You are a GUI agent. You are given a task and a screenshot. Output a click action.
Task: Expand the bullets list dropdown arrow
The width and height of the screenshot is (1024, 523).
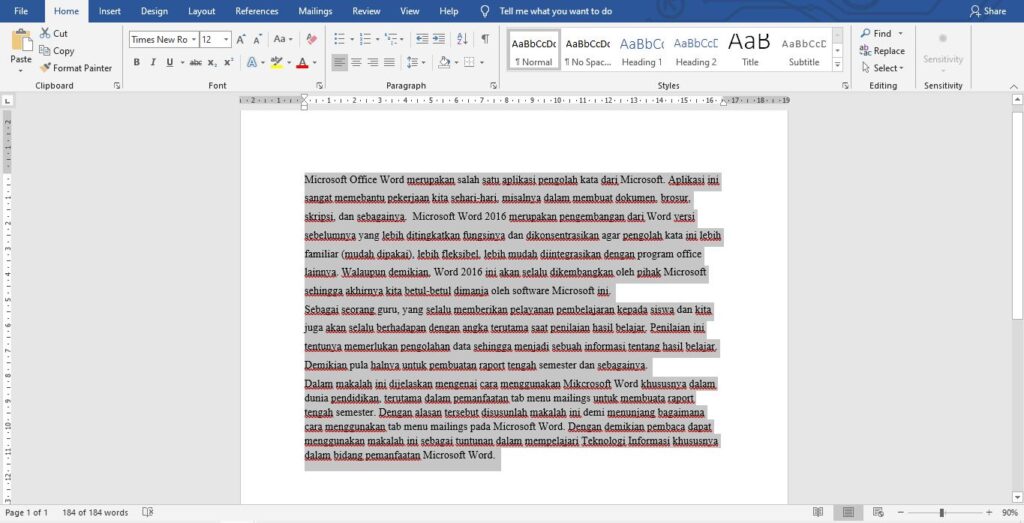(351, 40)
